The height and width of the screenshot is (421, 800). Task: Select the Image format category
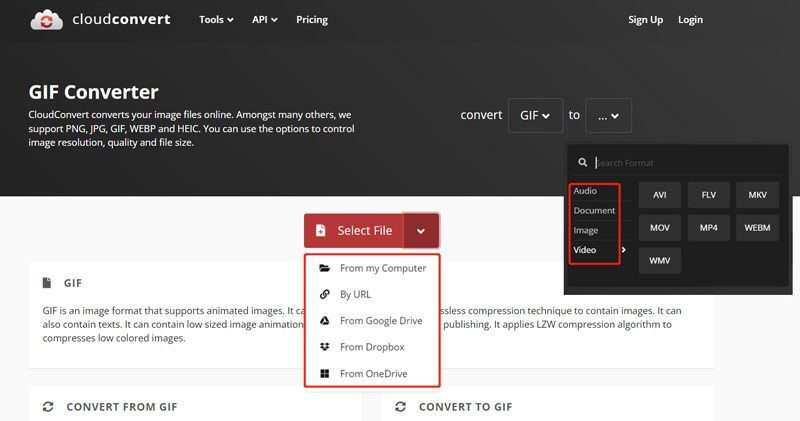click(586, 230)
